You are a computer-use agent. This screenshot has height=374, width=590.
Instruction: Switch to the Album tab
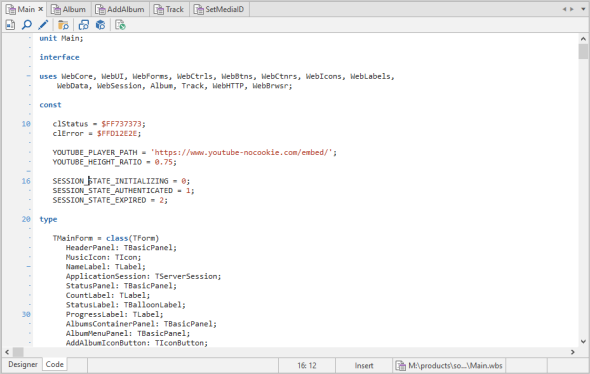pos(68,9)
